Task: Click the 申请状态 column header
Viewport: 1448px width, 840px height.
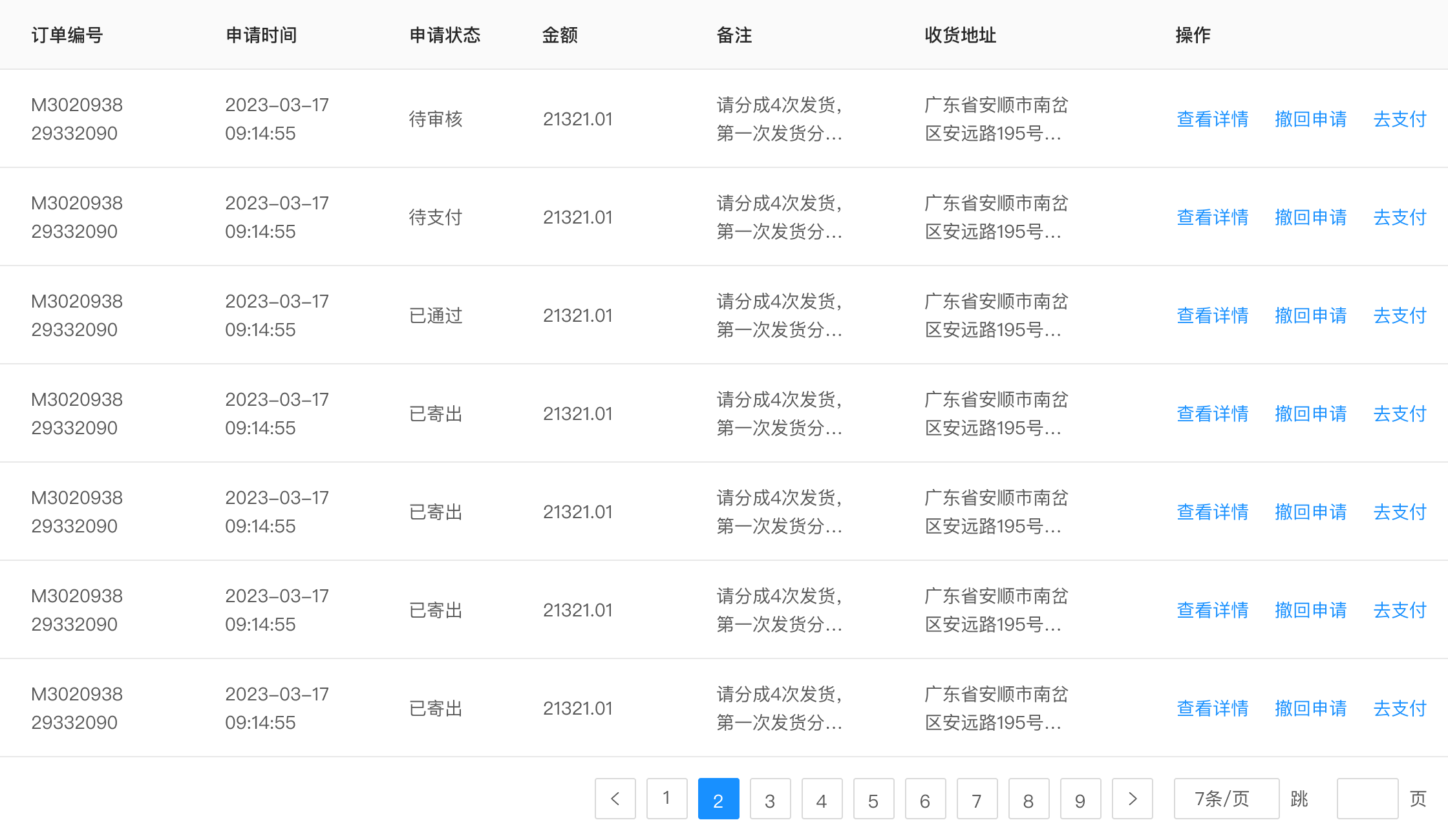Action: tap(444, 36)
